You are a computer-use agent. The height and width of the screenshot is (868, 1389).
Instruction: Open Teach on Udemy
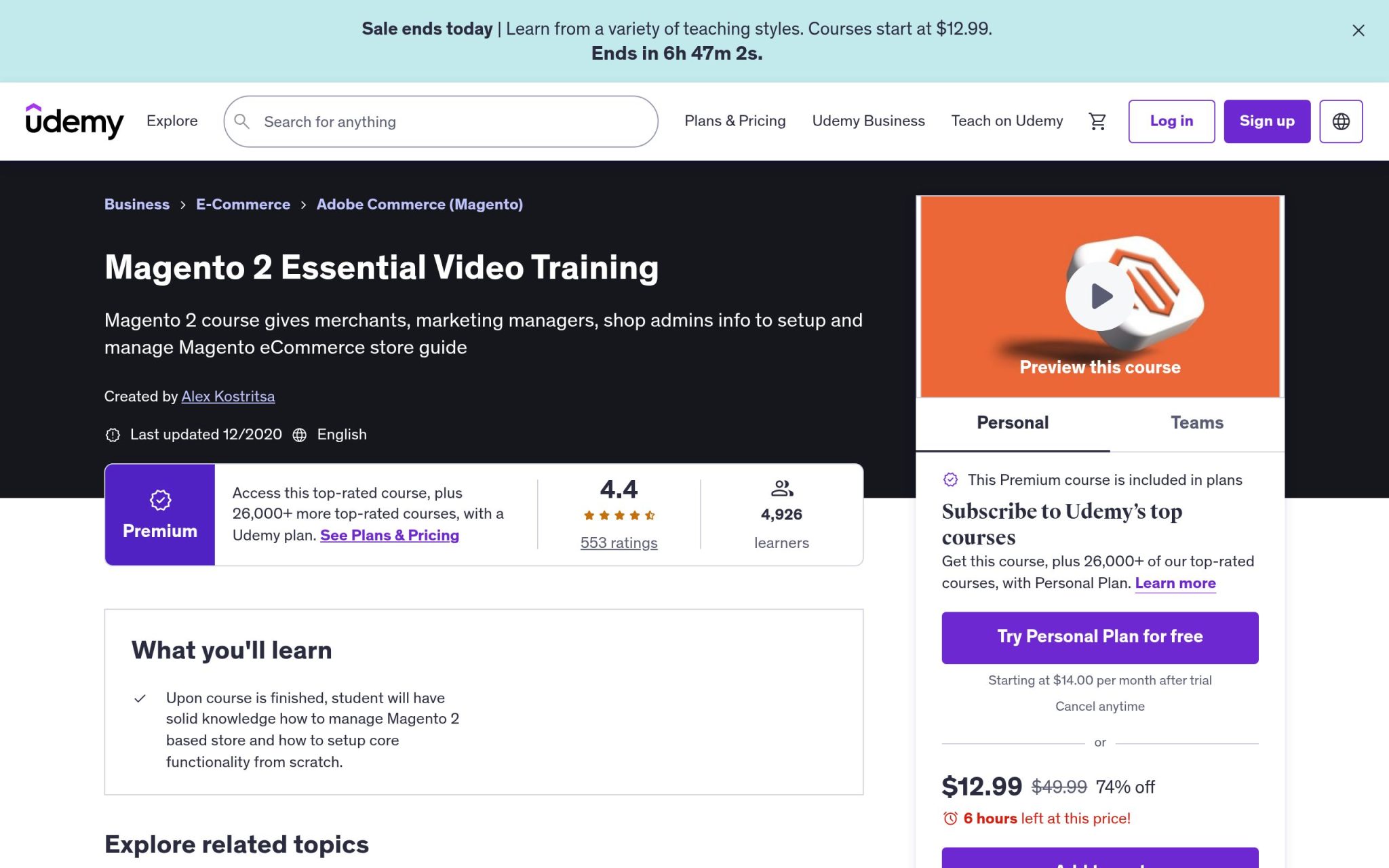(1006, 121)
